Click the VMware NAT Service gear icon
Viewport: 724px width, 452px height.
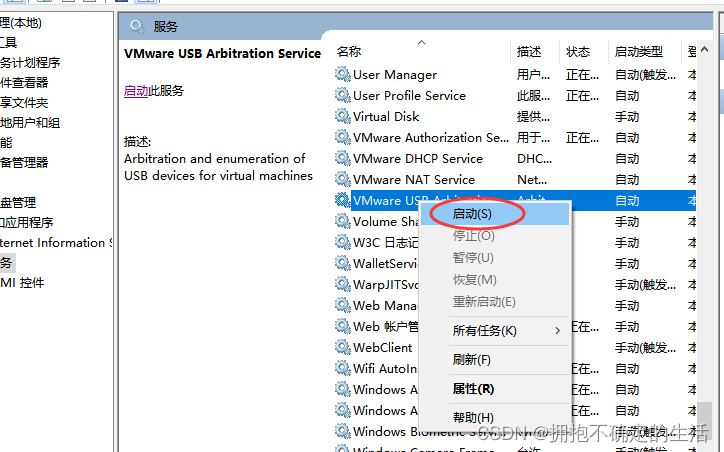click(x=343, y=179)
